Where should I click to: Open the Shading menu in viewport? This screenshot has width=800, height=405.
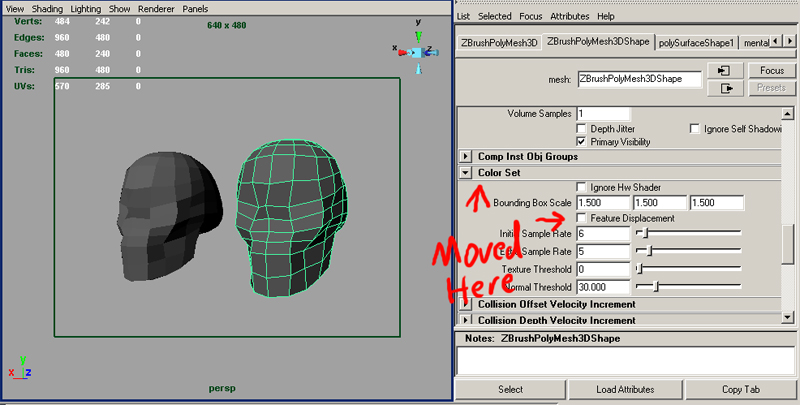(49, 8)
